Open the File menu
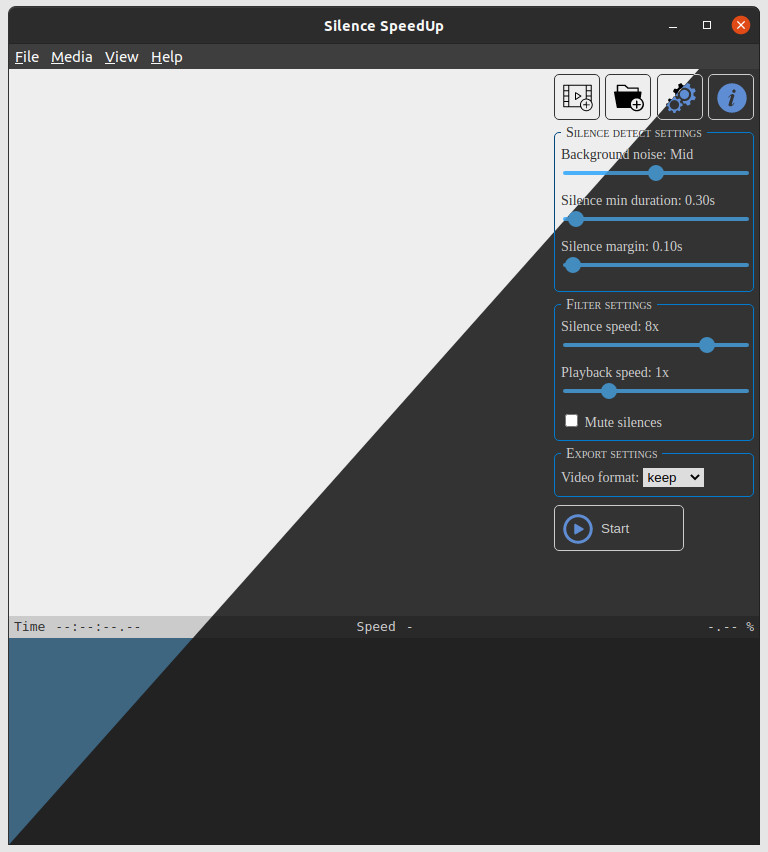The height and width of the screenshot is (852, 768). pyautogui.click(x=27, y=57)
